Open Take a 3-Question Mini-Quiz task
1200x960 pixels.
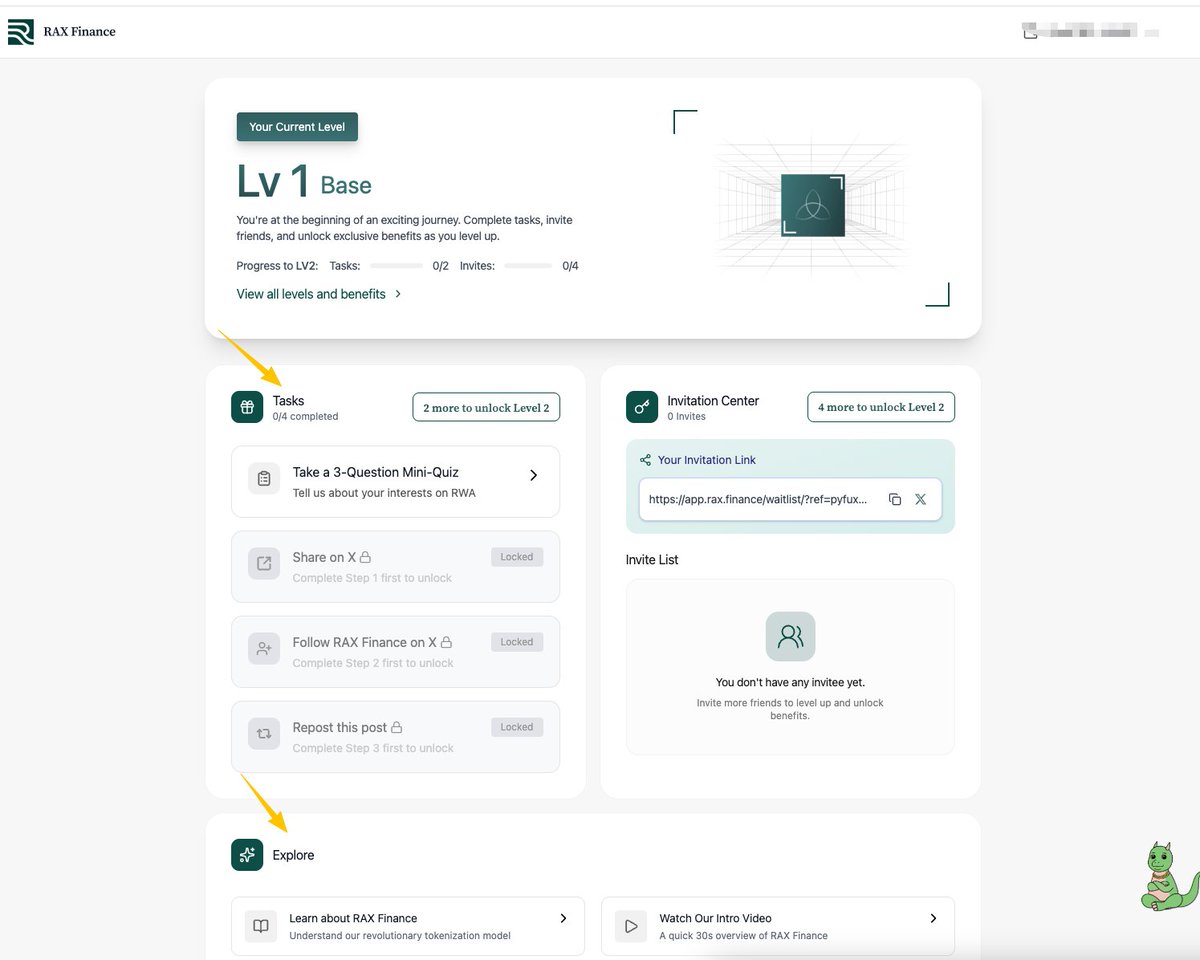[x=395, y=481]
